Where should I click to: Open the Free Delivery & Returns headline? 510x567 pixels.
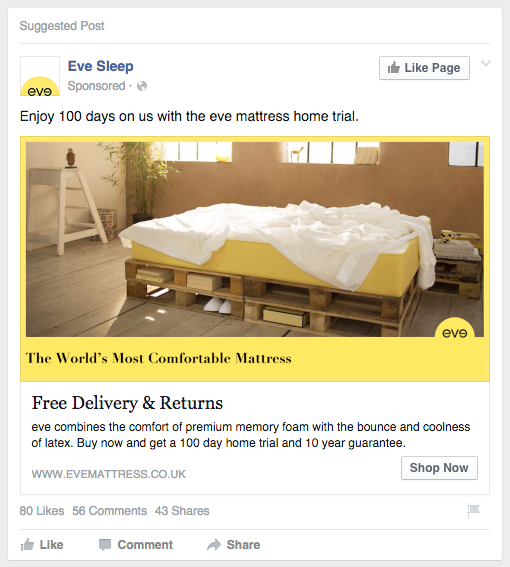tap(127, 403)
